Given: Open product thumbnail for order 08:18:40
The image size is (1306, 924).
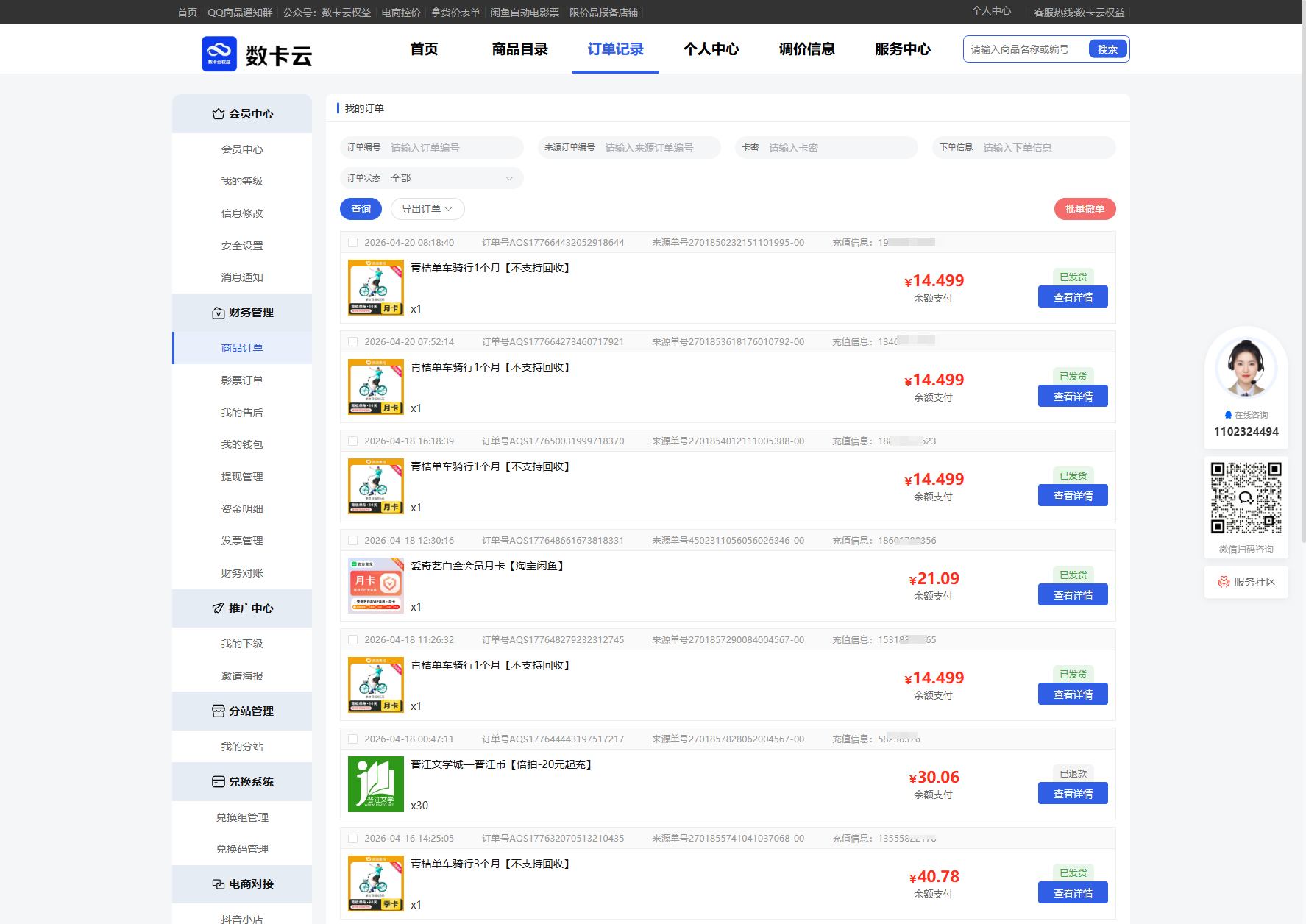Looking at the screenshot, I should click(x=376, y=288).
